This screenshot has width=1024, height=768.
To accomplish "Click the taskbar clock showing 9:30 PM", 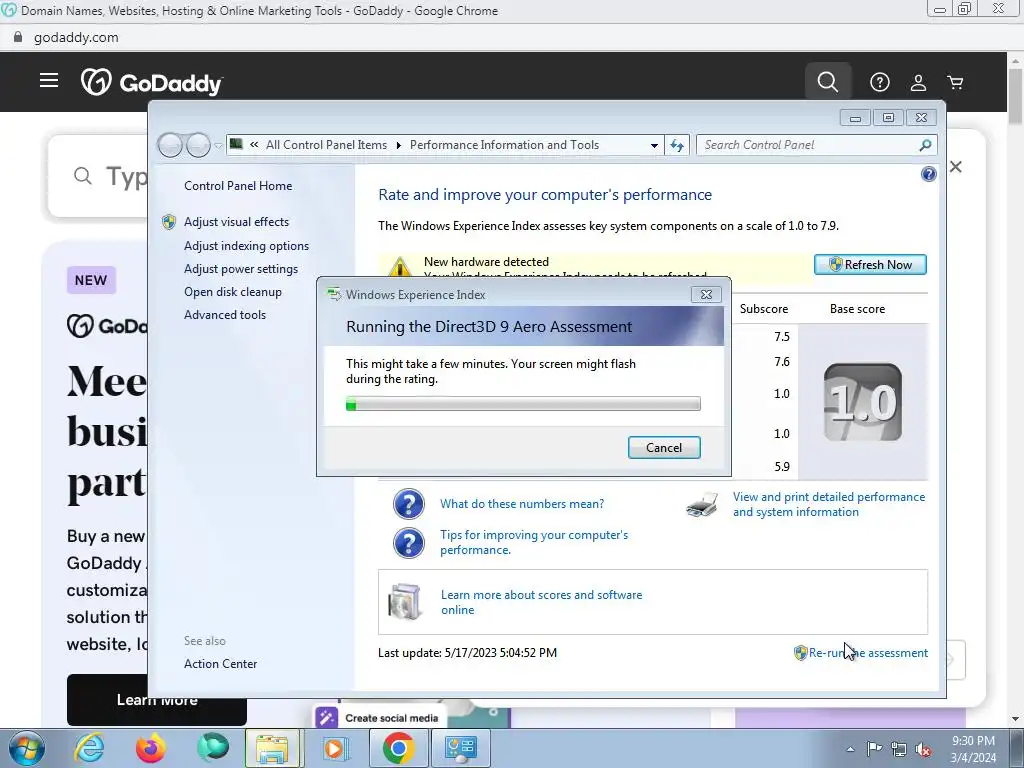I will [x=973, y=749].
